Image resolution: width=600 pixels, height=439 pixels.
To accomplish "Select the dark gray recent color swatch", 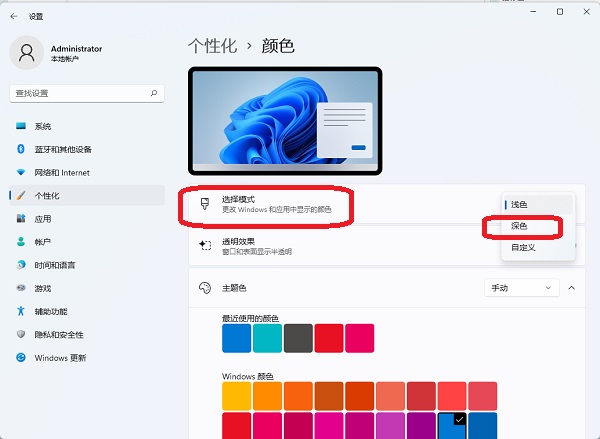I will tap(298, 338).
